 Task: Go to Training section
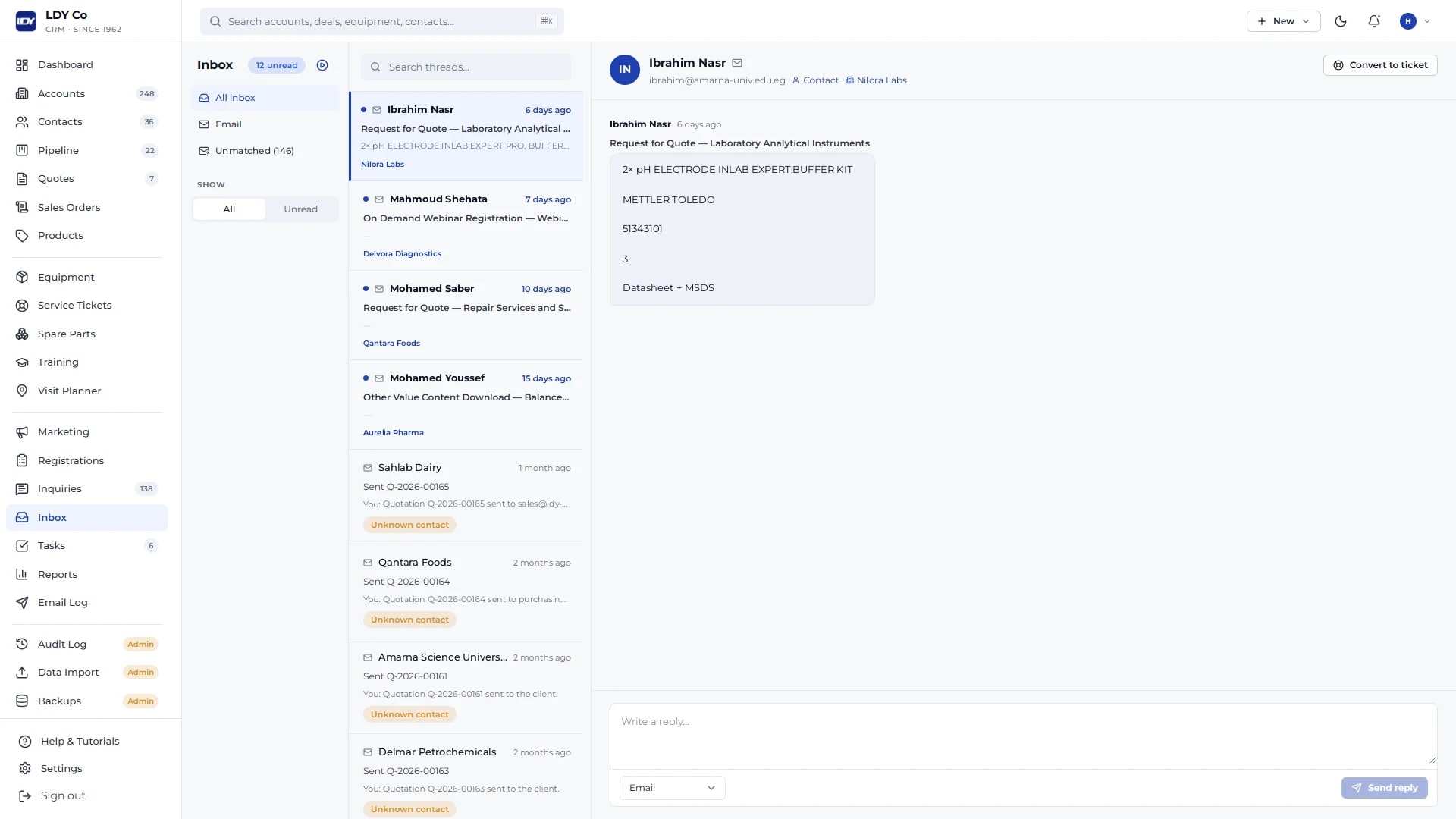coord(86,362)
